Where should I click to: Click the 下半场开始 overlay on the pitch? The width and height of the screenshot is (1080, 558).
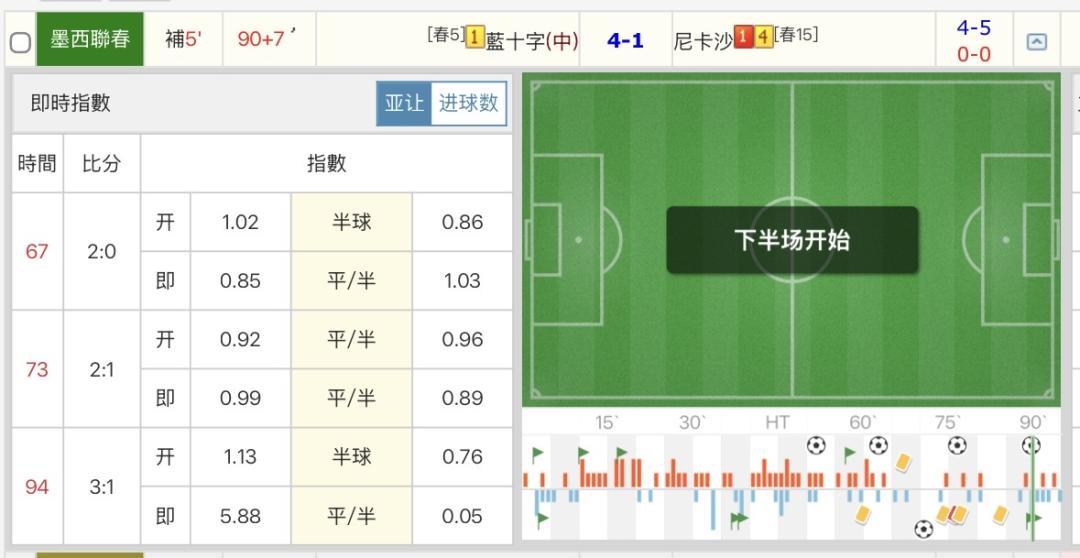792,240
